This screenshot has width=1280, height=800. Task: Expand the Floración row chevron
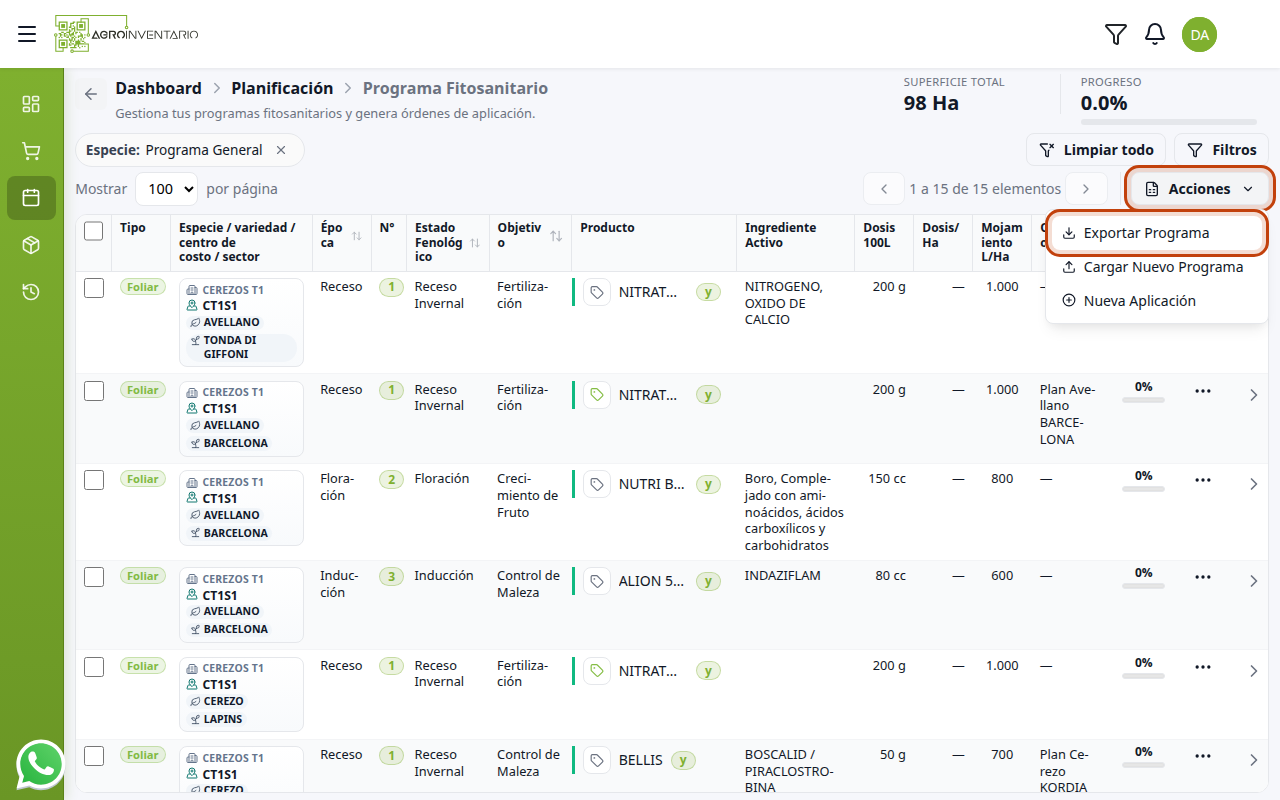(1254, 484)
